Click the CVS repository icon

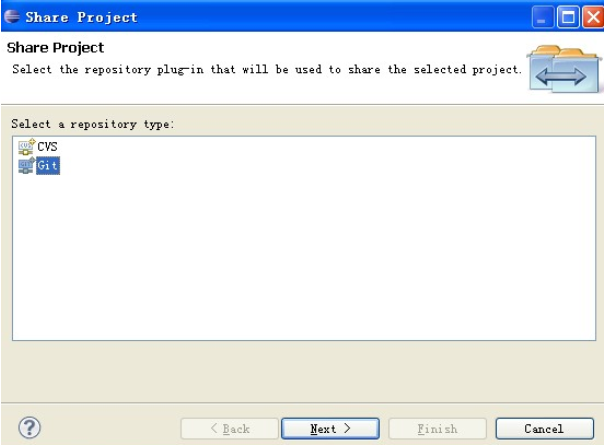pyautogui.click(x=26, y=147)
